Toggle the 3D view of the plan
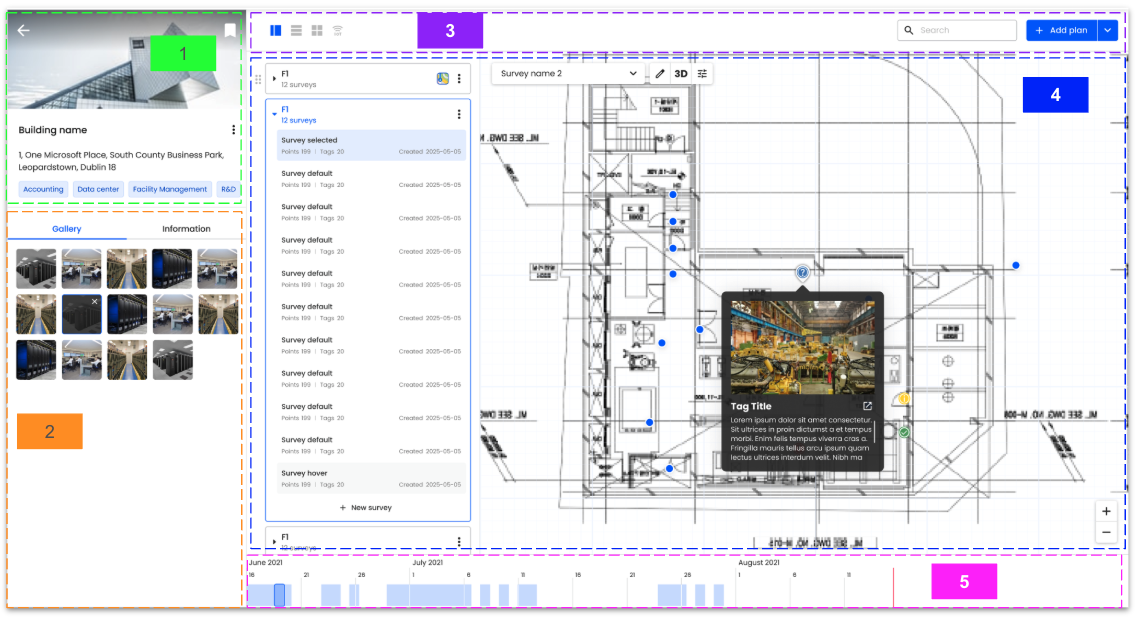1146x621 pixels. coord(681,74)
